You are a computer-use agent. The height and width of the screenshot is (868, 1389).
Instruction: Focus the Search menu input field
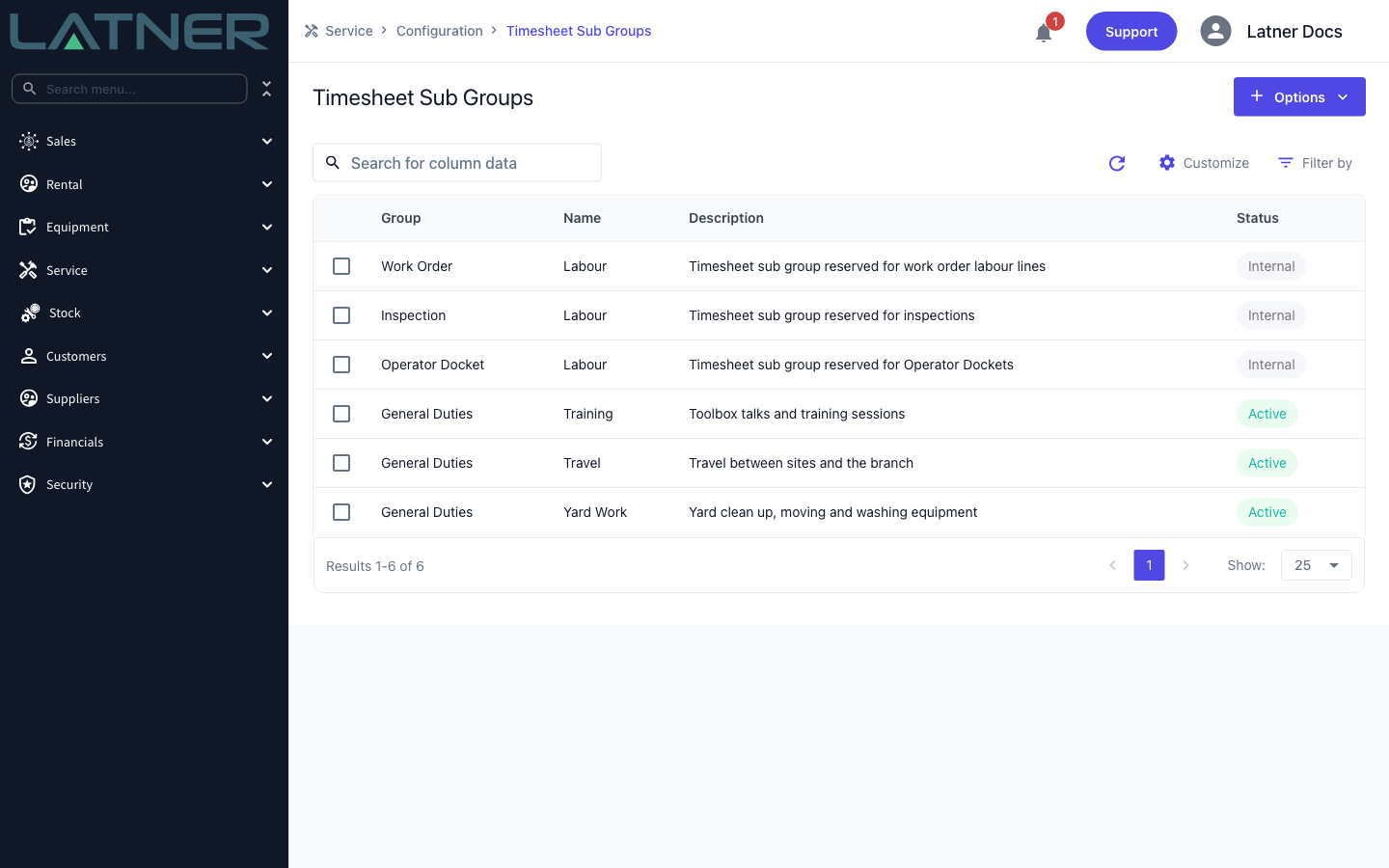(x=129, y=89)
